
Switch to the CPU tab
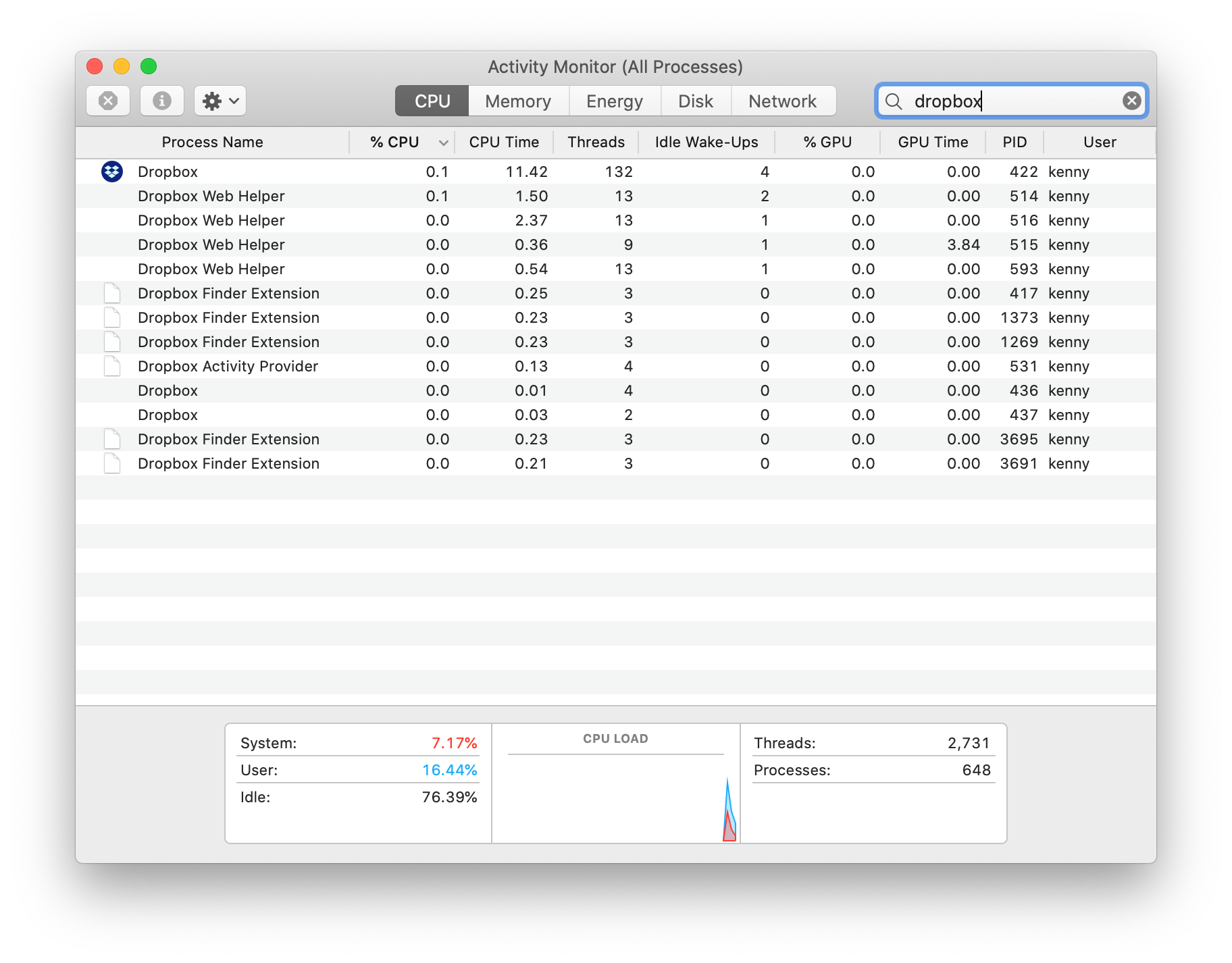pos(432,101)
